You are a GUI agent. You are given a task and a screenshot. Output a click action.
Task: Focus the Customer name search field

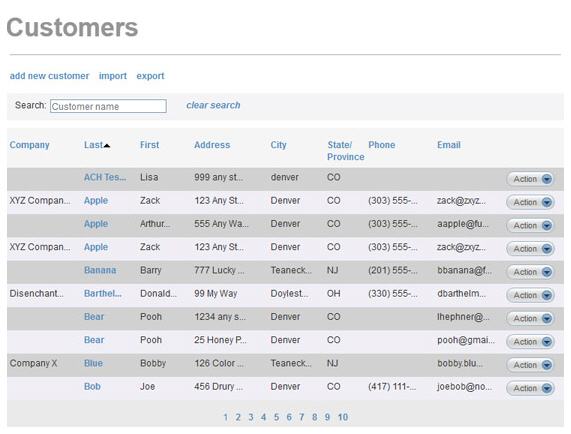pos(108,106)
